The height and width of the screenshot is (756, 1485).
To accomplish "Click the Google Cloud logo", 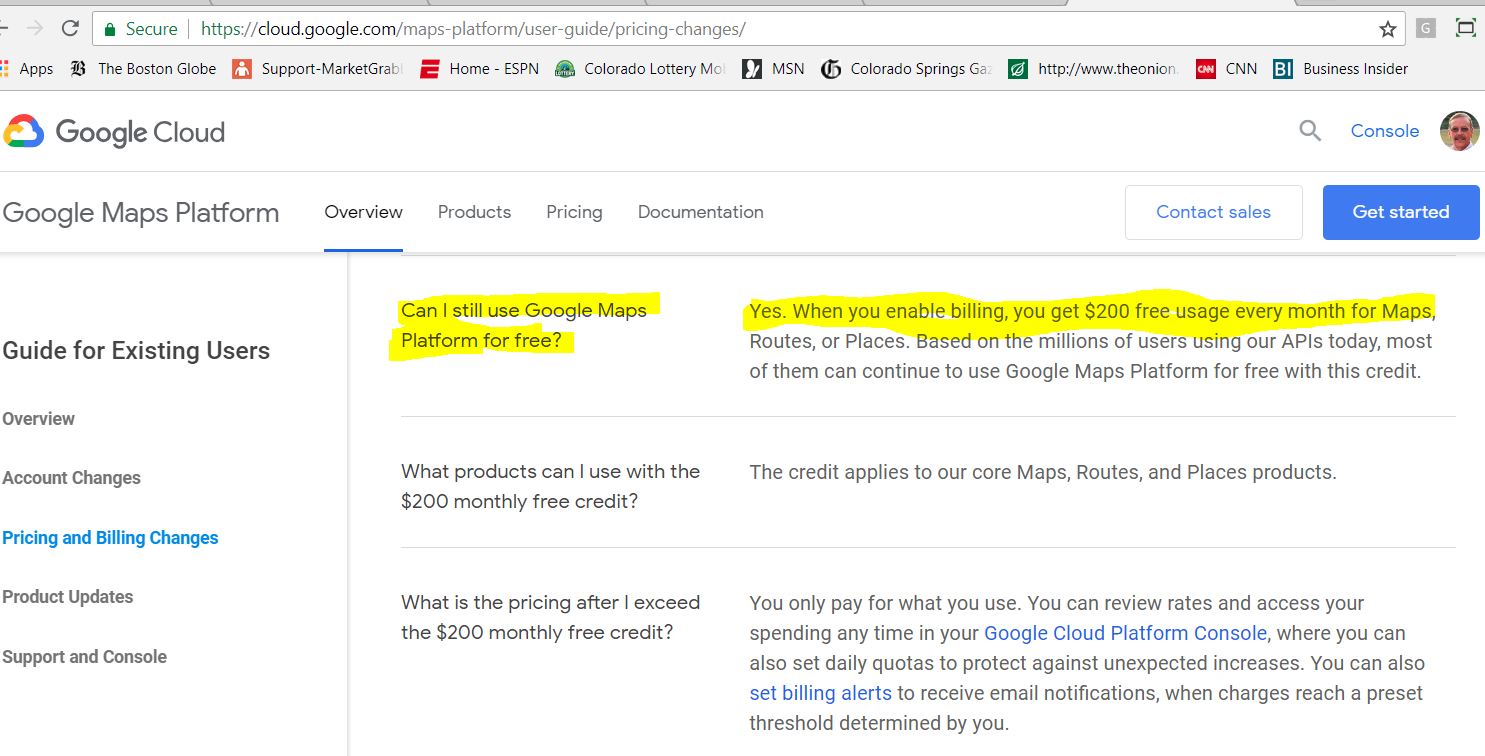I will point(114,132).
